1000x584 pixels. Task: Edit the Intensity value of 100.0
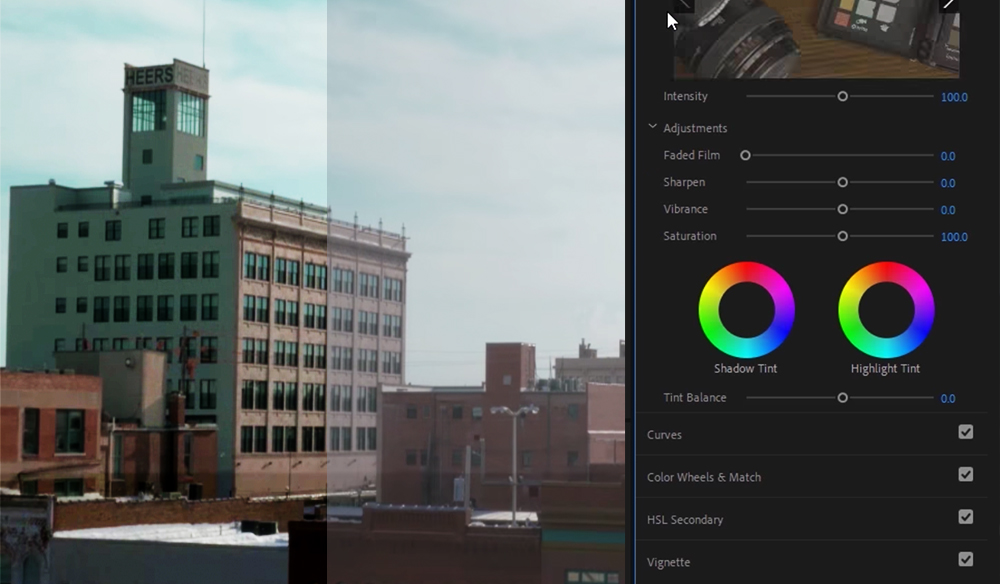click(x=954, y=96)
